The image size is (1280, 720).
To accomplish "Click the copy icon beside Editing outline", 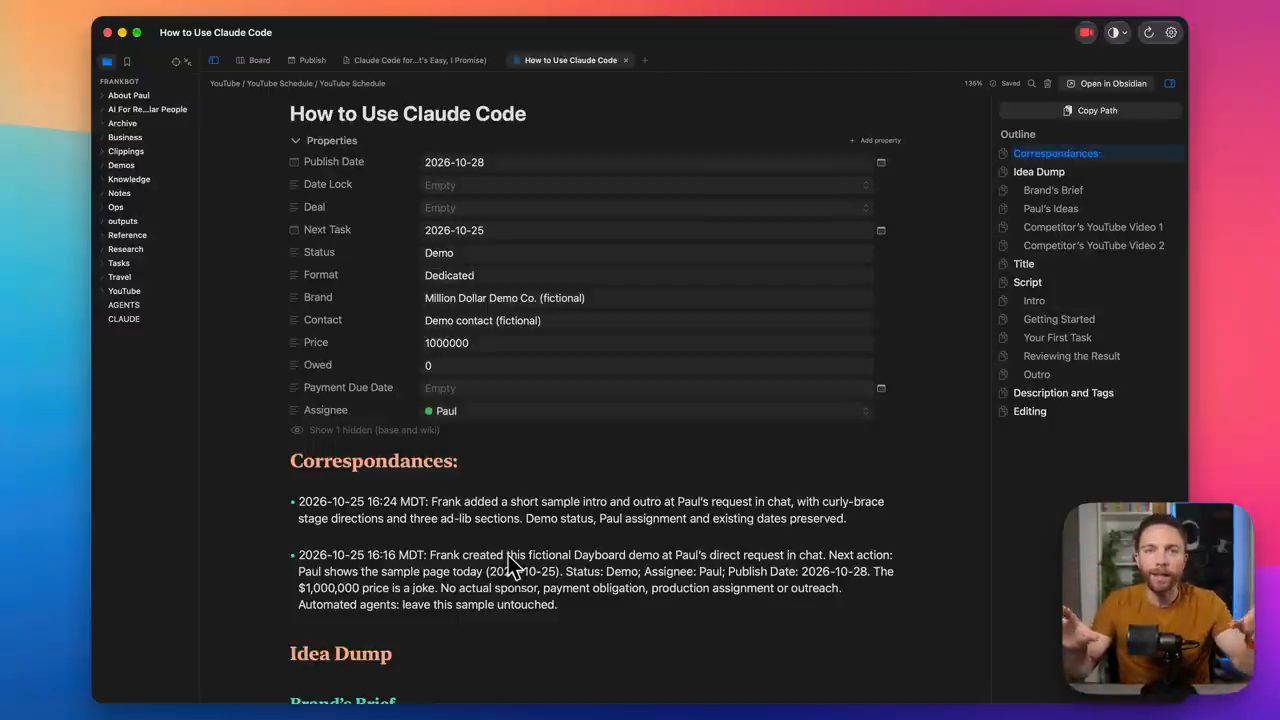I will (1003, 412).
